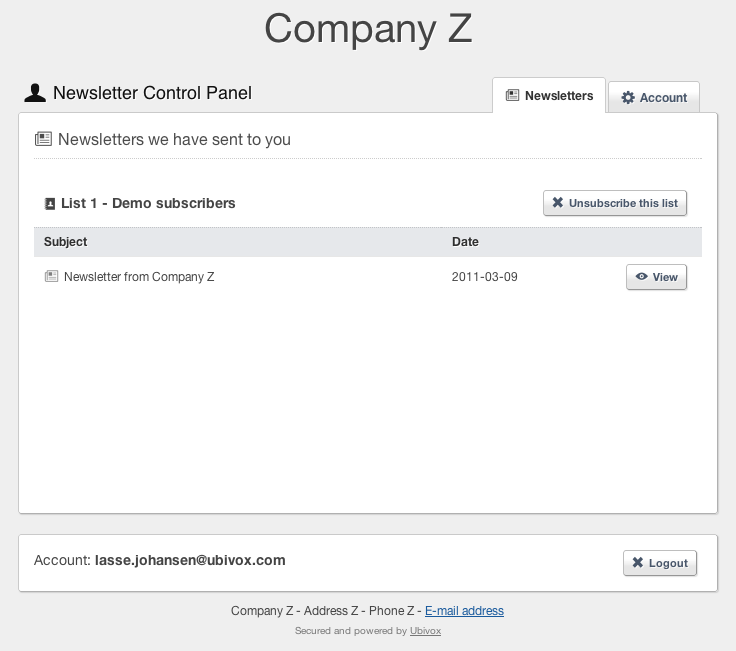Click the Subject column header
The height and width of the screenshot is (651, 736).
(x=65, y=242)
